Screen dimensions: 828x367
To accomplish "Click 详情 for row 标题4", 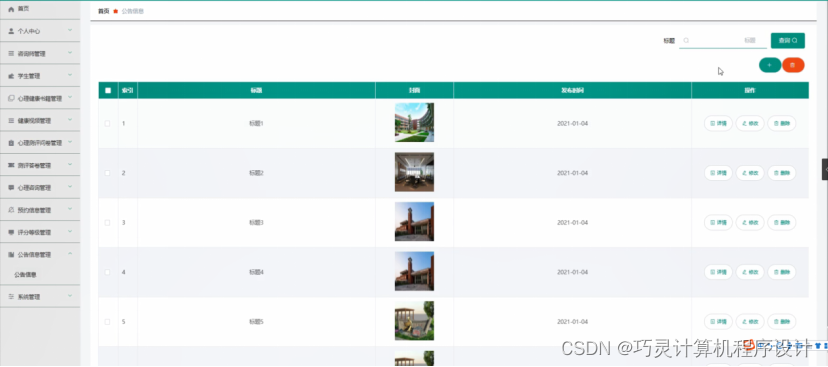I will [718, 272].
